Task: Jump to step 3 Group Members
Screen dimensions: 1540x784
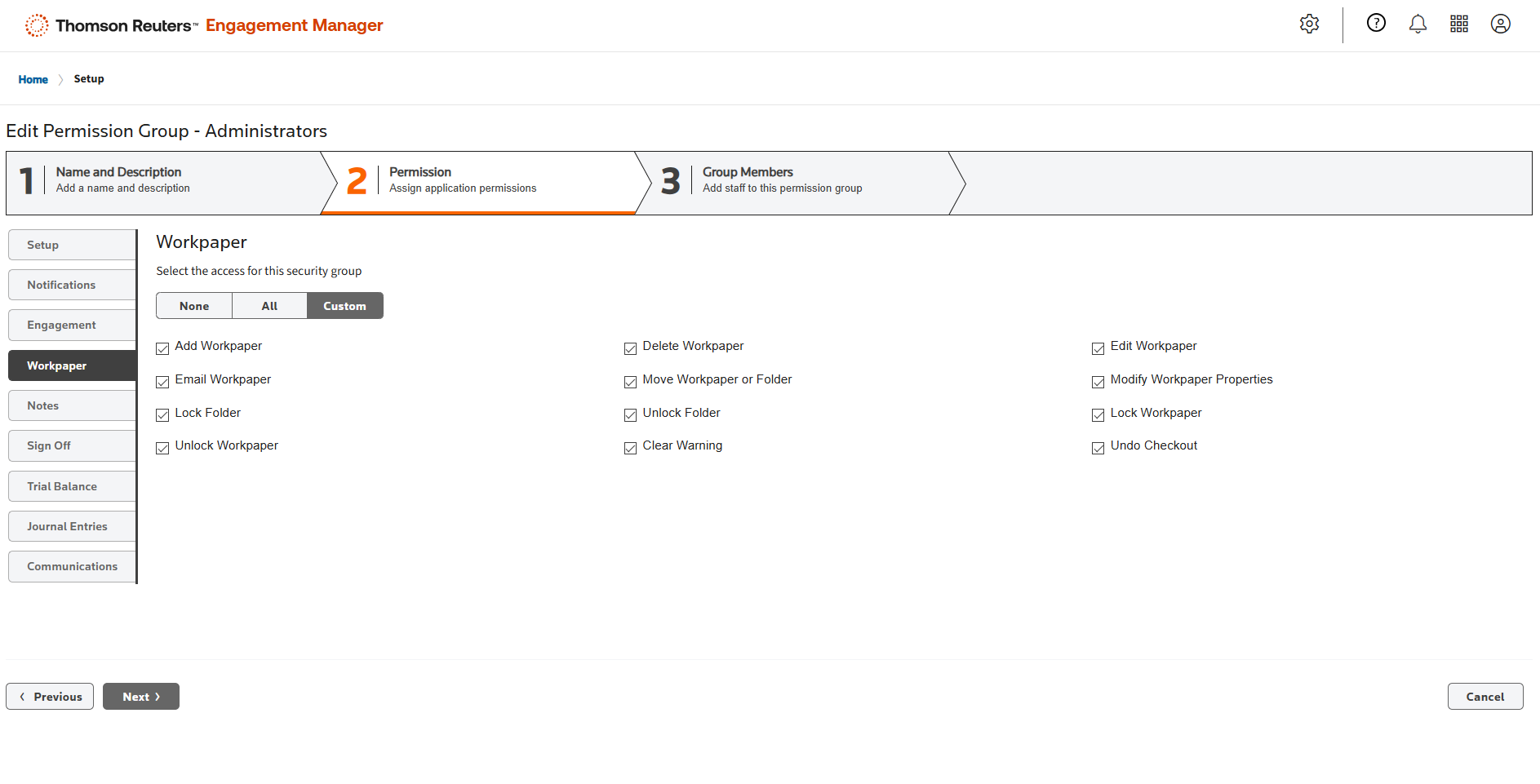Action: pos(781,180)
